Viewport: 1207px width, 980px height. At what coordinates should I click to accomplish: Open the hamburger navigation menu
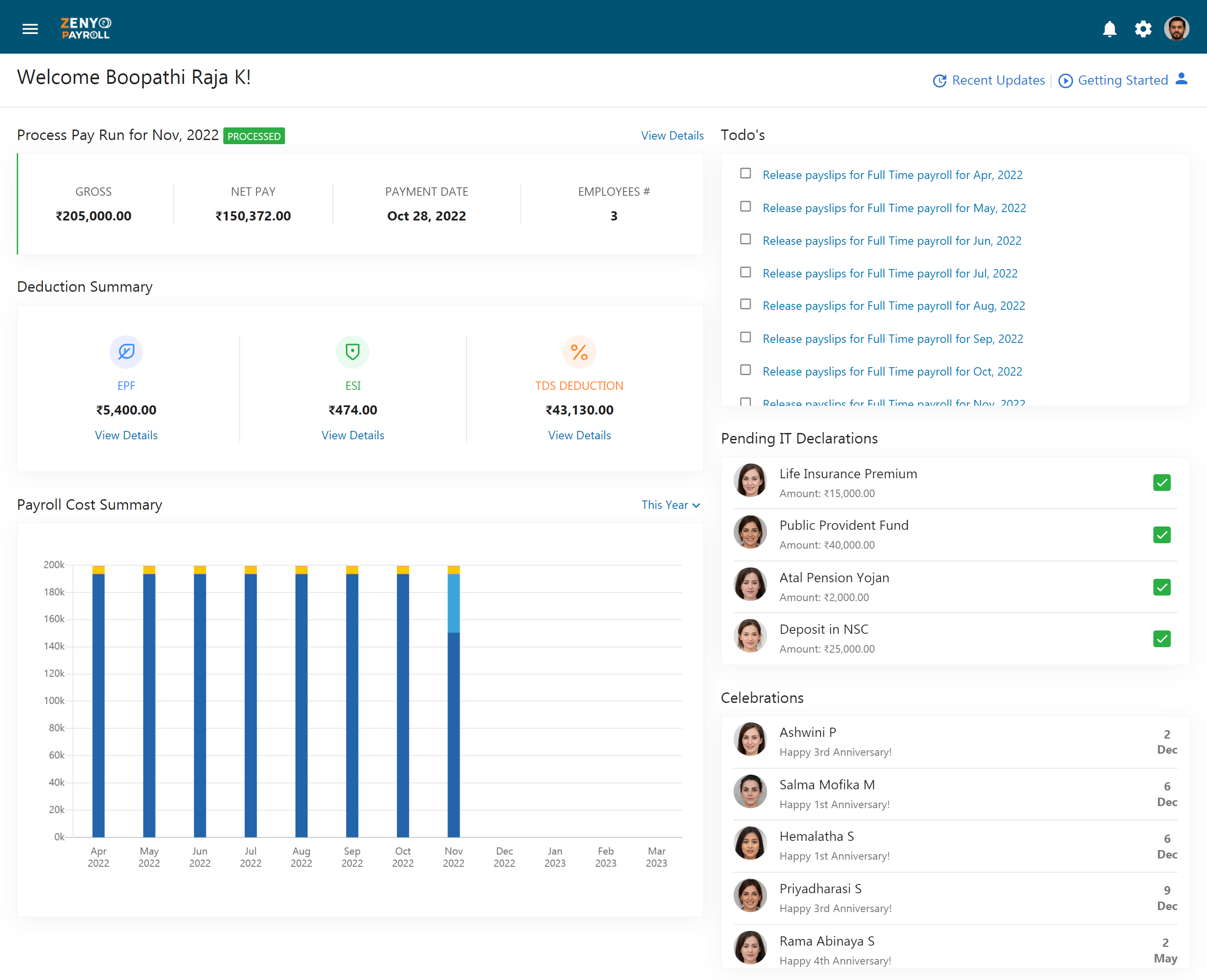[30, 28]
